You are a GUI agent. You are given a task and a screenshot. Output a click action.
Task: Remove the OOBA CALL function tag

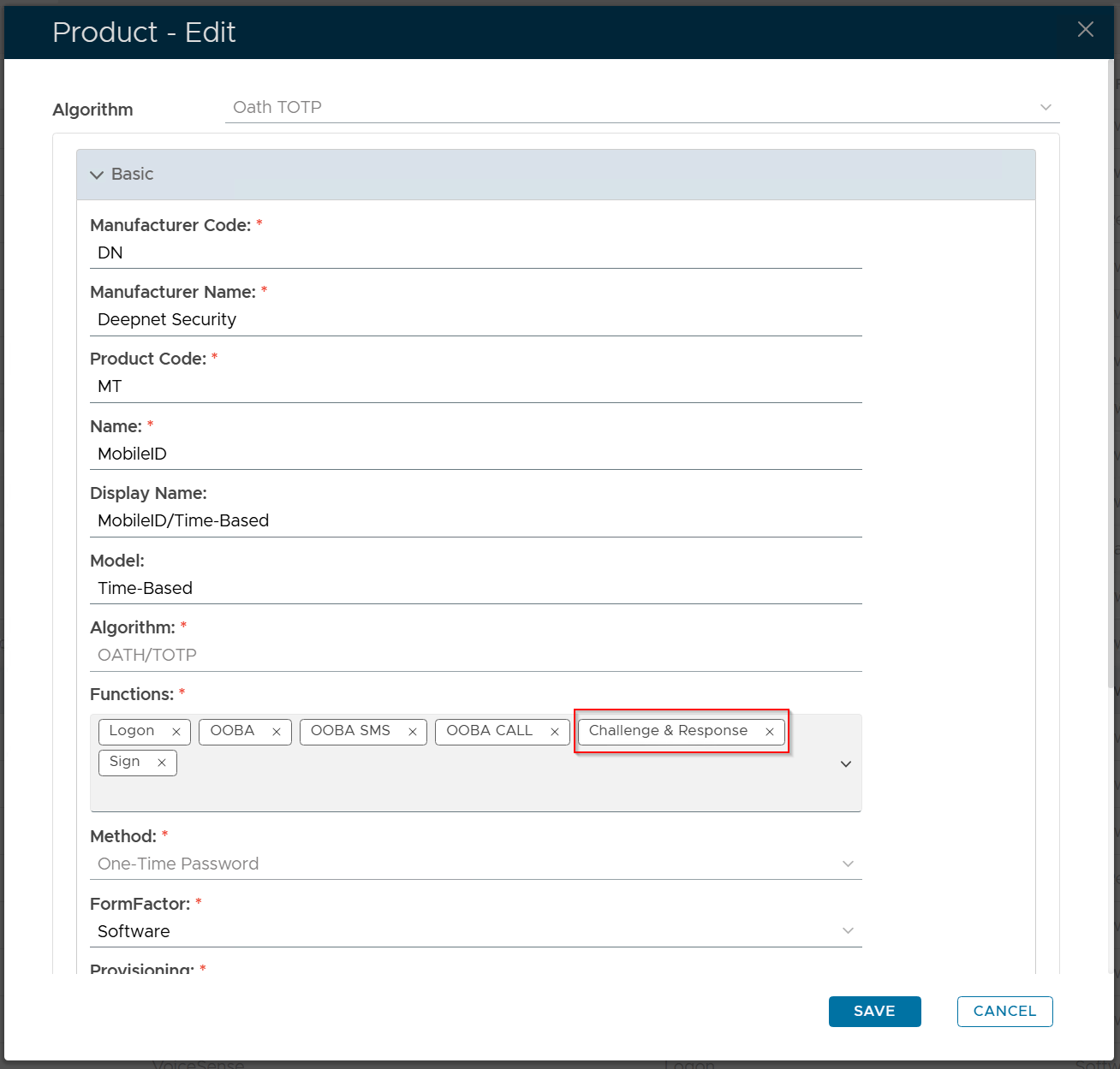pos(554,732)
